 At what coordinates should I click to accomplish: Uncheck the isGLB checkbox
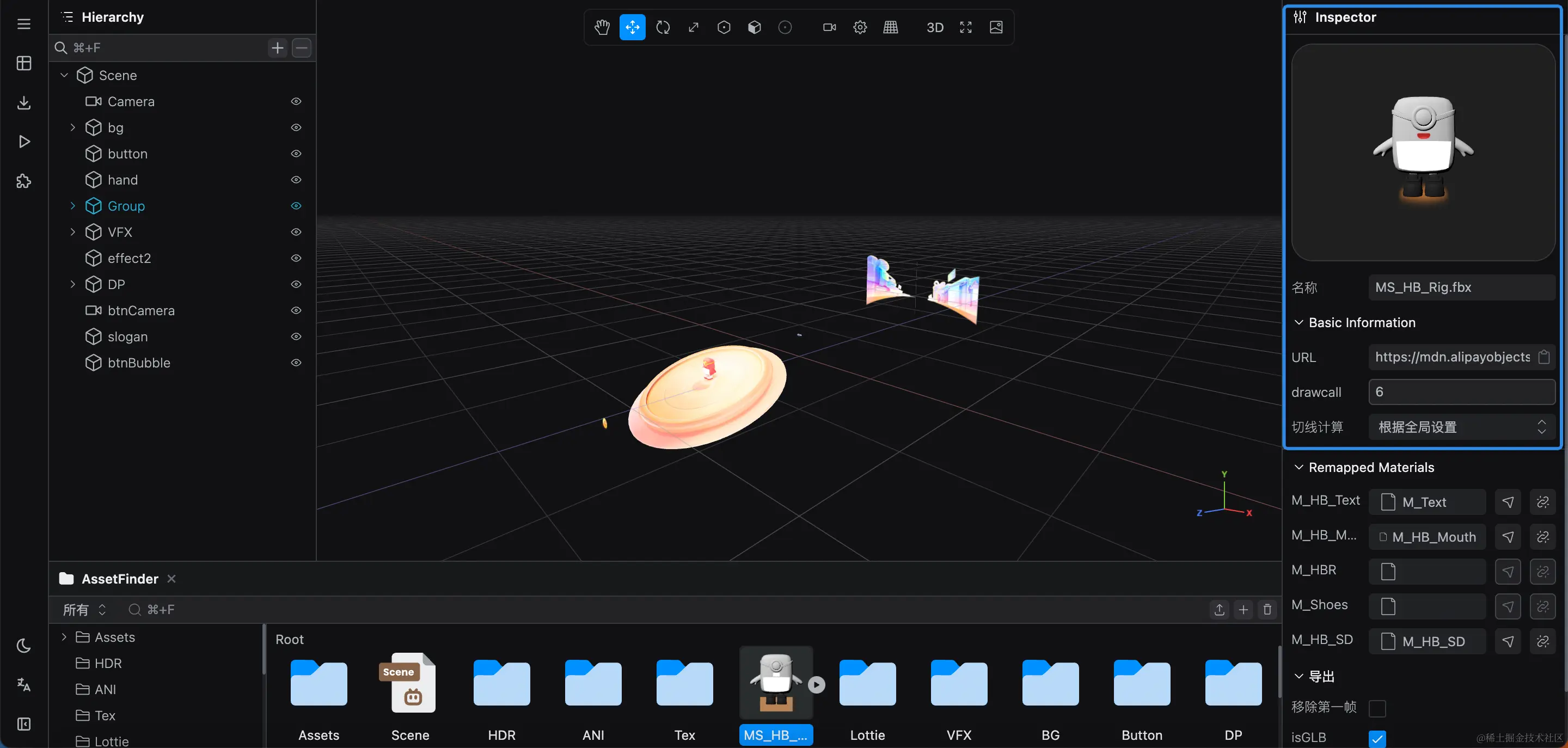pyautogui.click(x=1377, y=738)
